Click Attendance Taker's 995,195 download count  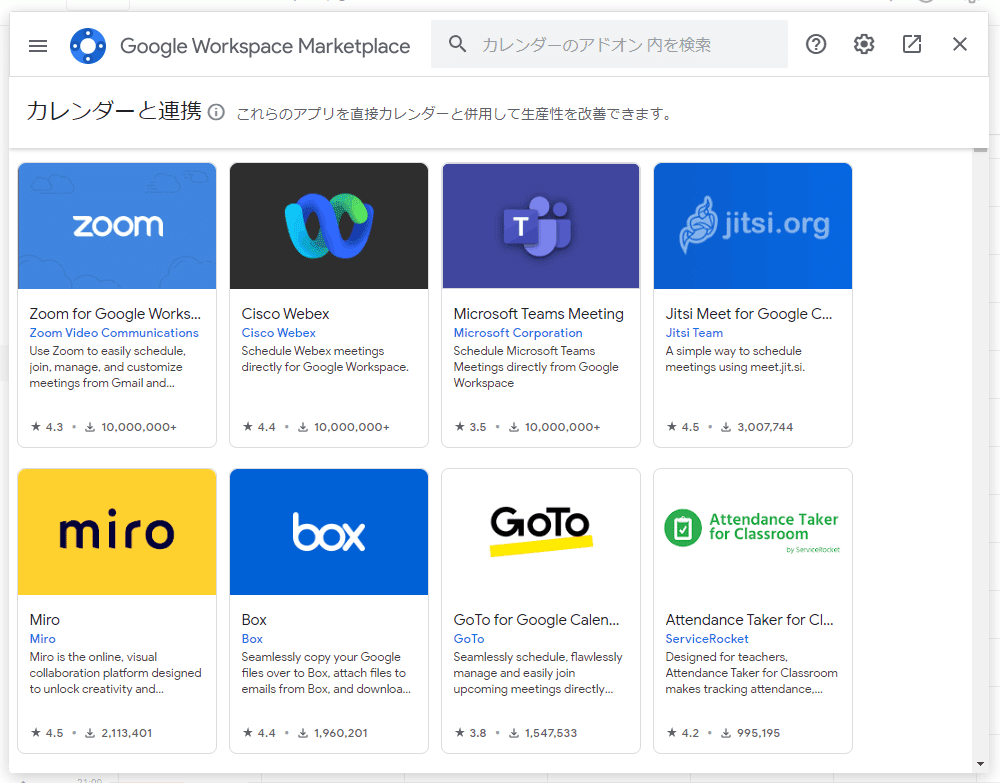tap(751, 733)
